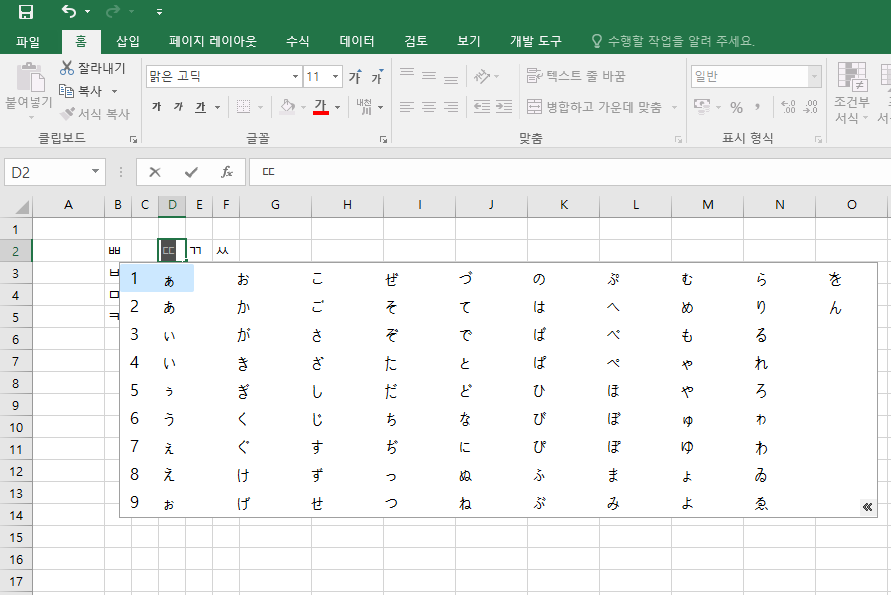Click the red font color button
This screenshot has width=891, height=595.
[321, 106]
